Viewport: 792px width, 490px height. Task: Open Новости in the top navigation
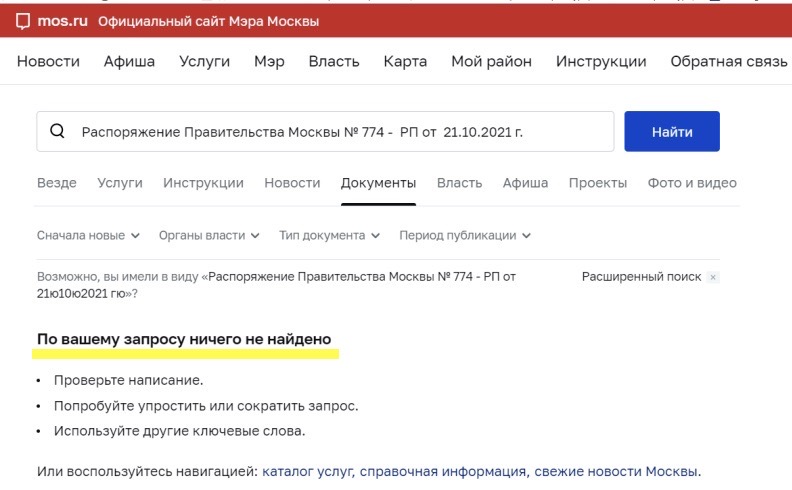pos(48,61)
